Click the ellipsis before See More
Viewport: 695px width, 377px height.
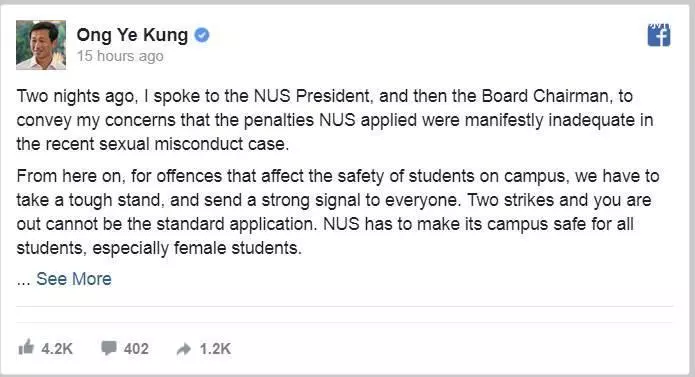[x=23, y=279]
